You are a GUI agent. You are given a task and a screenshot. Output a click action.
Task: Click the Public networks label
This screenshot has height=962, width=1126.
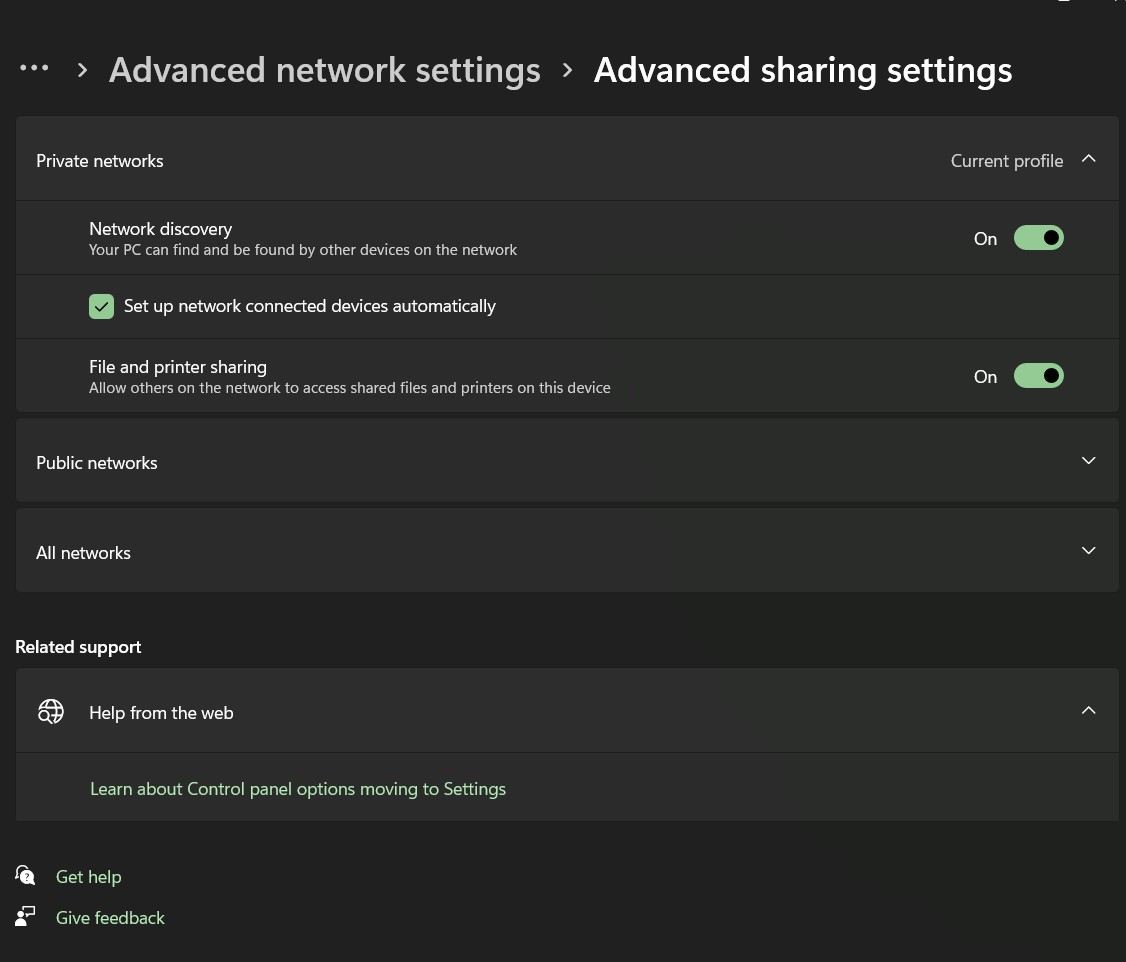click(97, 463)
